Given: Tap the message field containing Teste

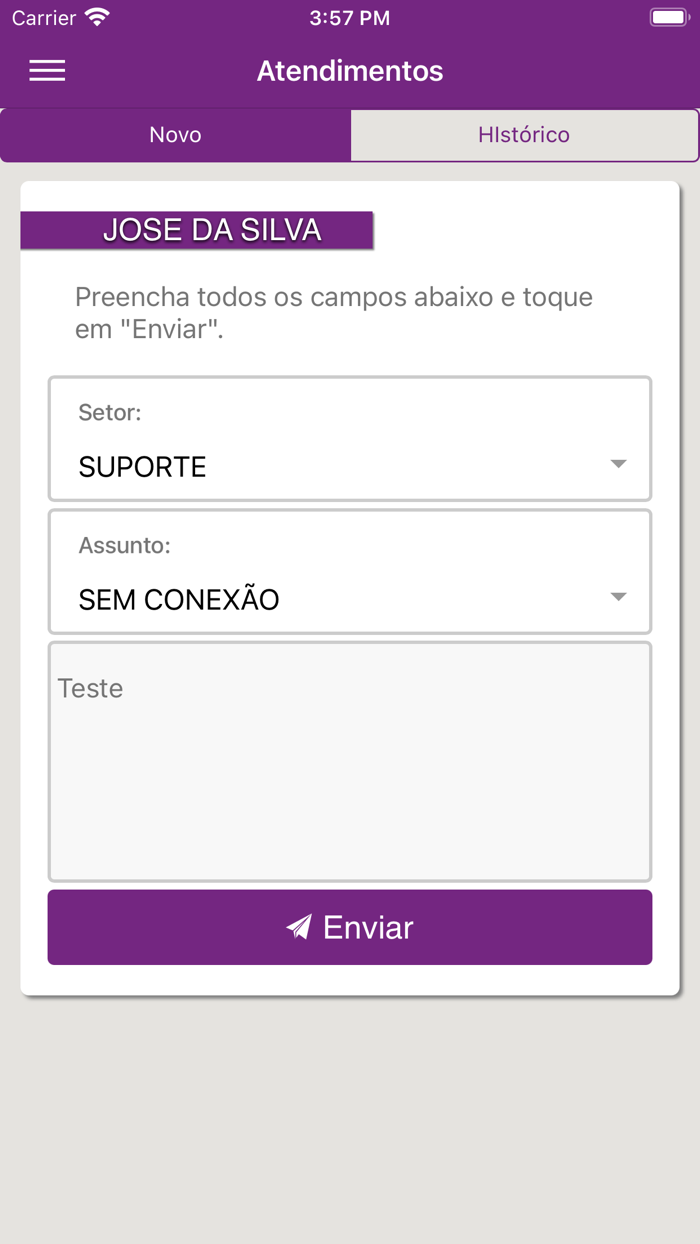Looking at the screenshot, I should 349,760.
